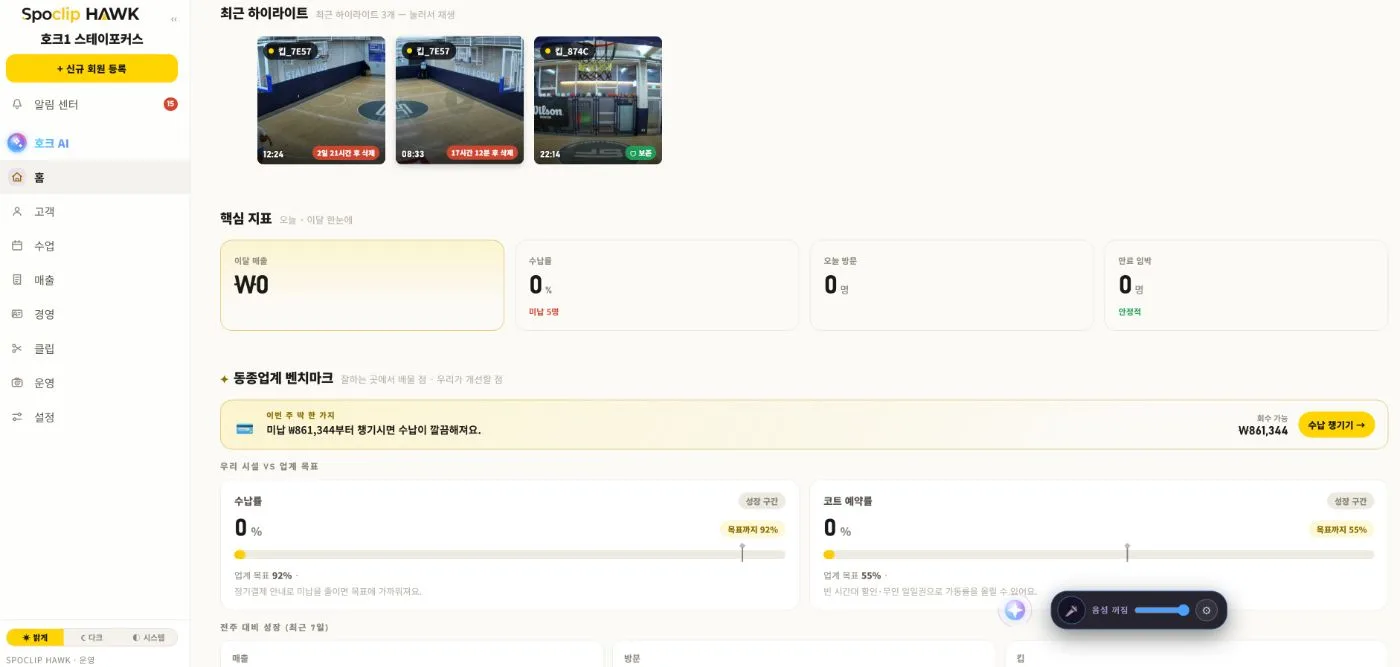Click the 미납 5명 text
The image size is (1400, 667).
click(x=544, y=312)
